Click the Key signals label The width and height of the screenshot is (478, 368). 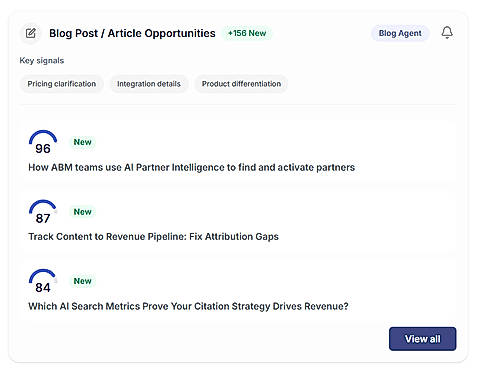click(x=42, y=60)
